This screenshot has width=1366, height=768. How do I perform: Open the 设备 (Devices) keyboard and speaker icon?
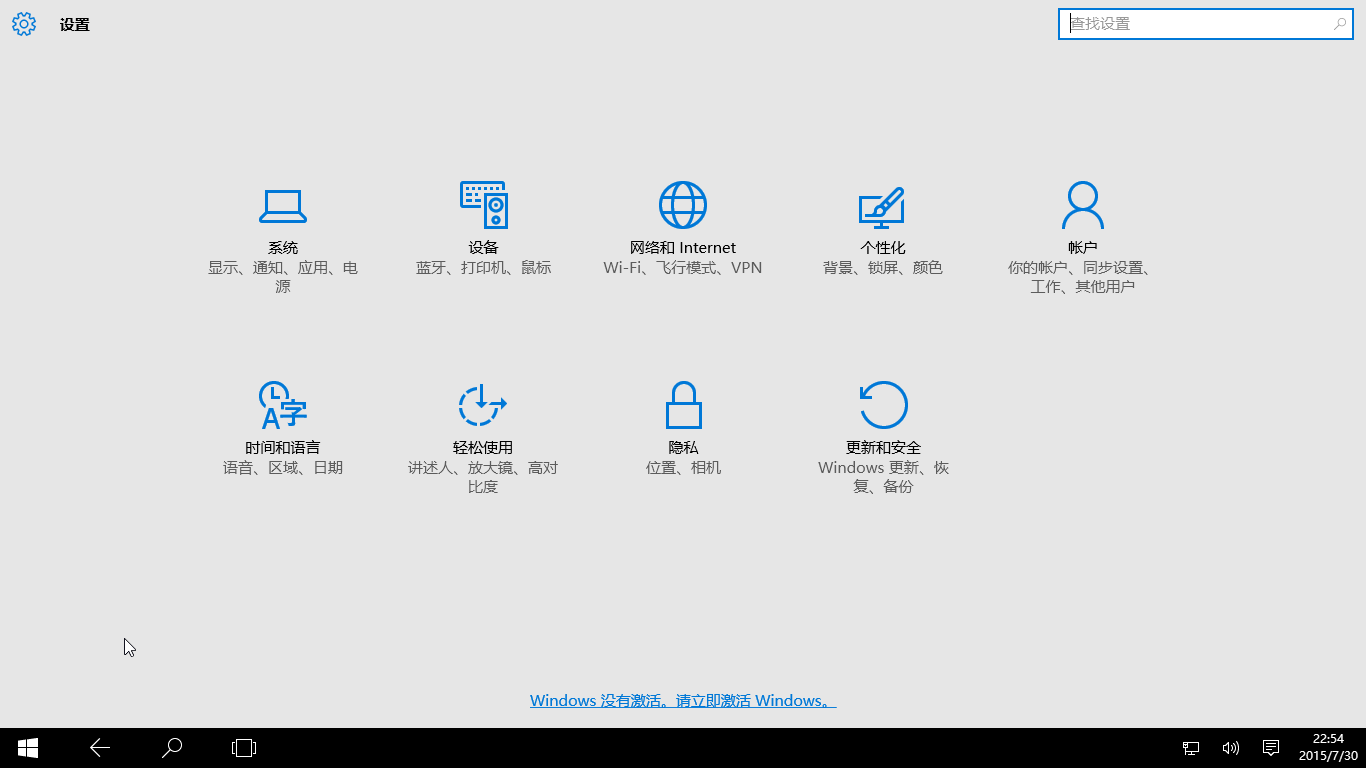point(483,205)
